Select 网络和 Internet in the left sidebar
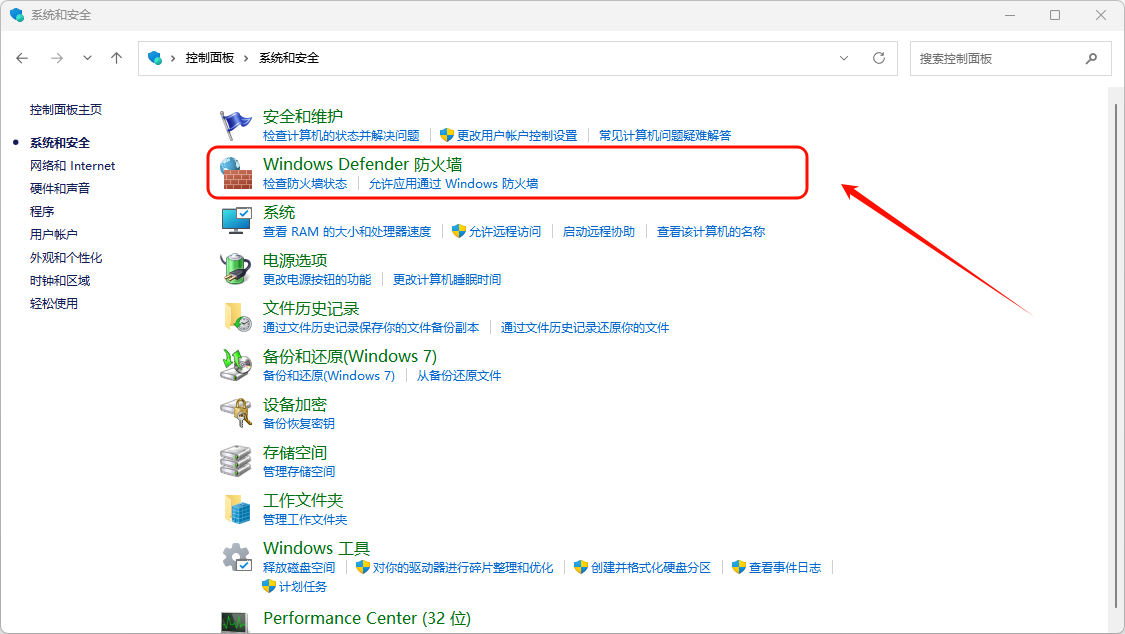This screenshot has width=1125, height=634. click(72, 166)
